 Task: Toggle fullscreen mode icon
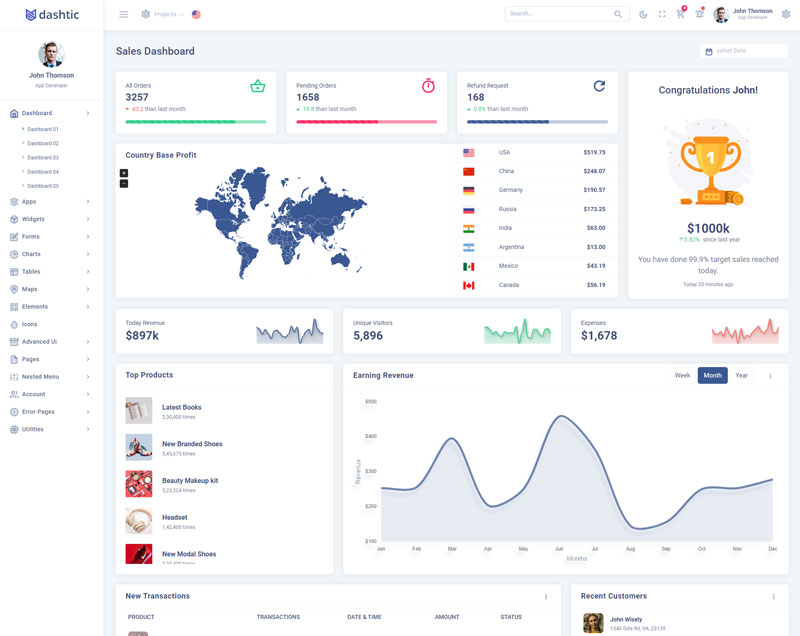pyautogui.click(x=662, y=14)
